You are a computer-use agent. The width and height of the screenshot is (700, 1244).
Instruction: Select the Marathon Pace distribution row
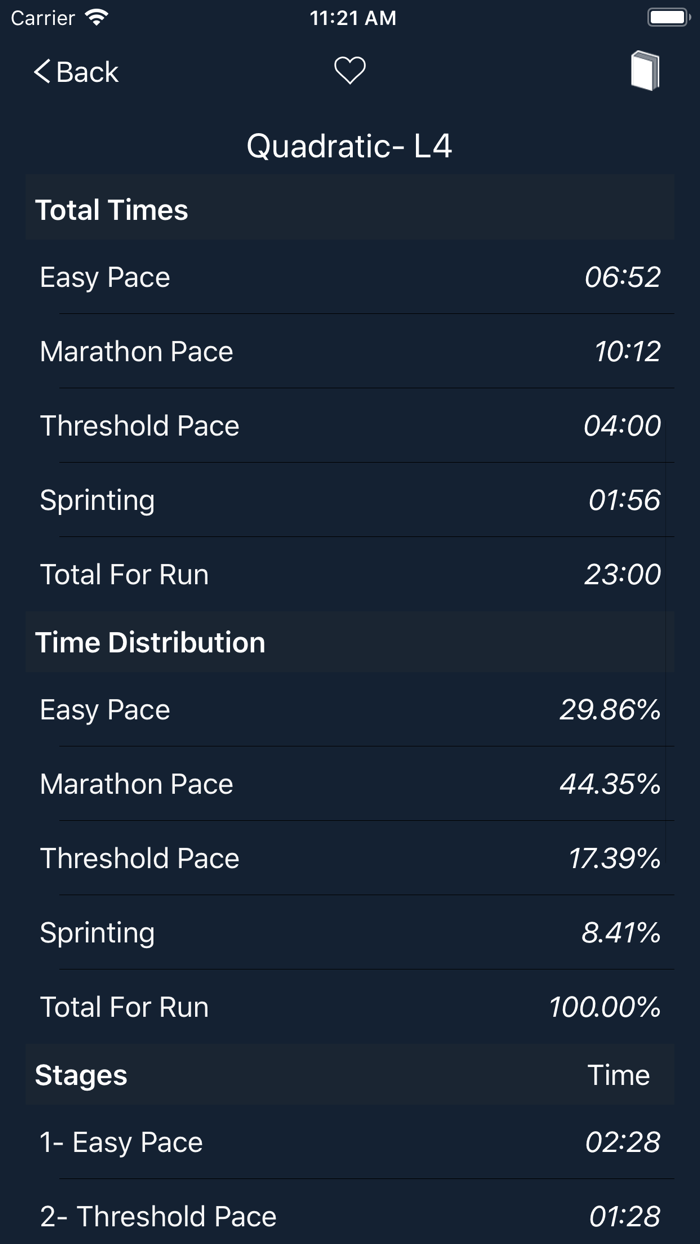[349, 784]
